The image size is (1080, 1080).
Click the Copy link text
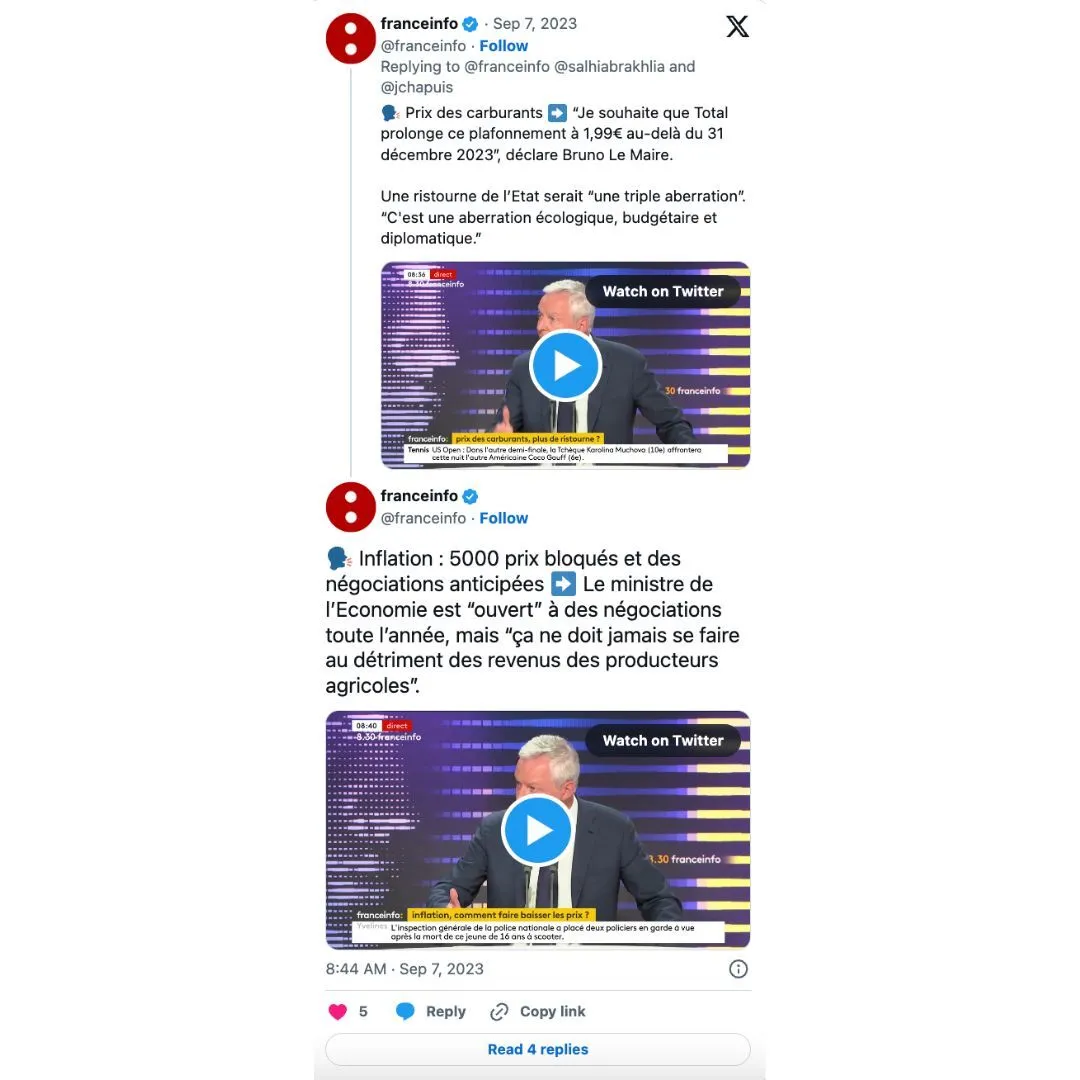(x=552, y=1011)
